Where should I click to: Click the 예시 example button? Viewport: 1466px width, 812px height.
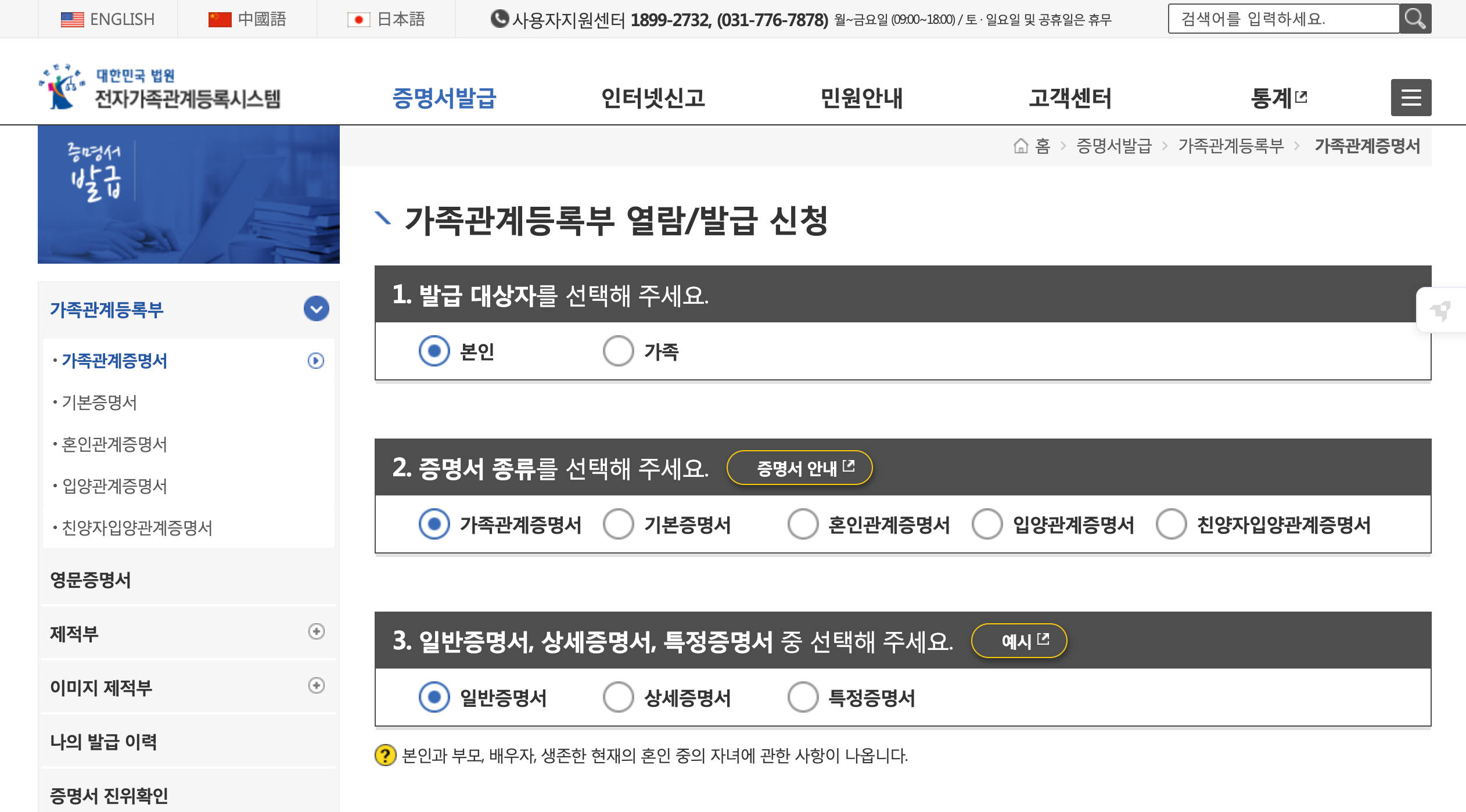1019,641
